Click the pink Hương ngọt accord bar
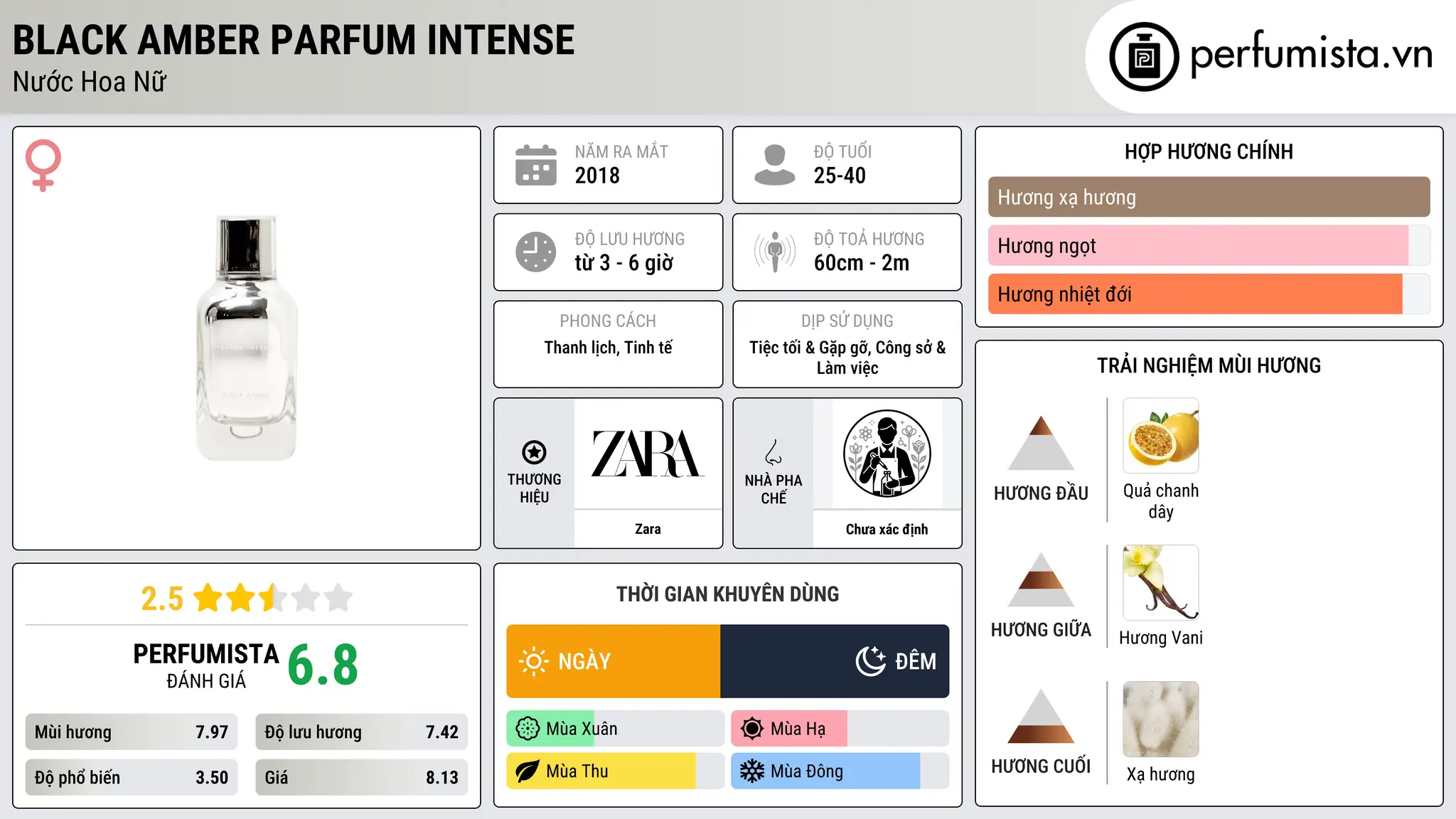The image size is (1456, 819). coord(1198,245)
